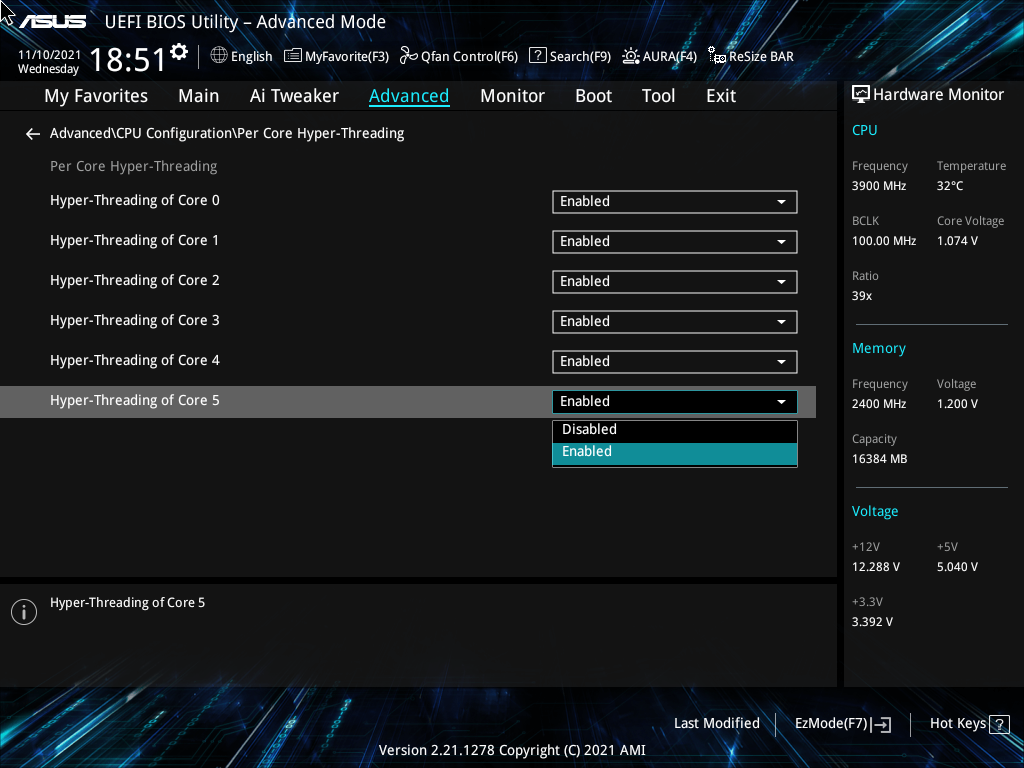Click the settings gear next to the clock
The image size is (1024, 768).
point(179,52)
